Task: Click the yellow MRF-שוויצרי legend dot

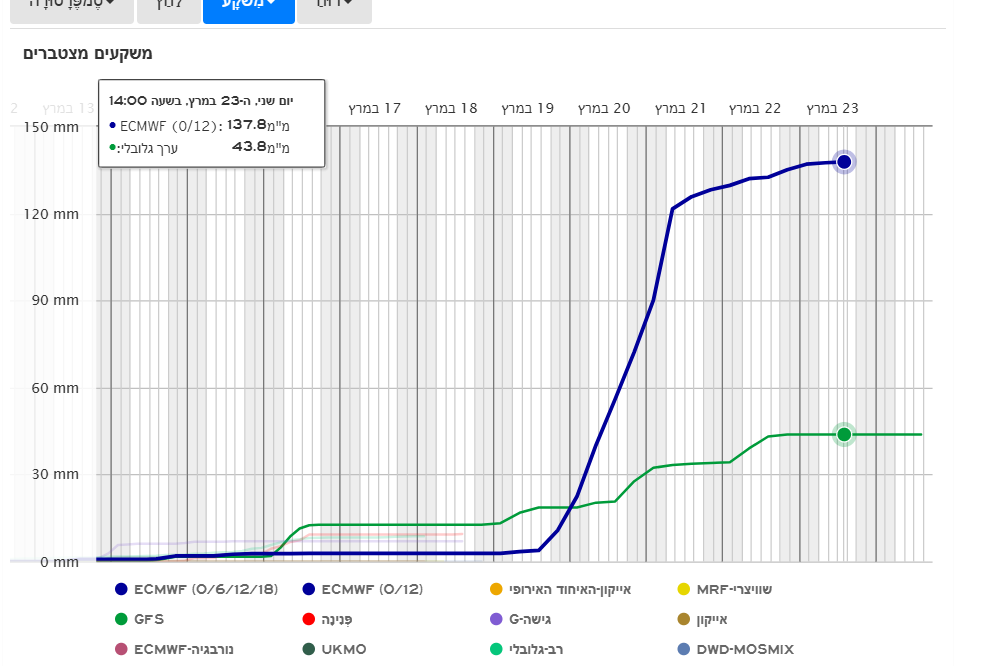Action: [x=684, y=590]
